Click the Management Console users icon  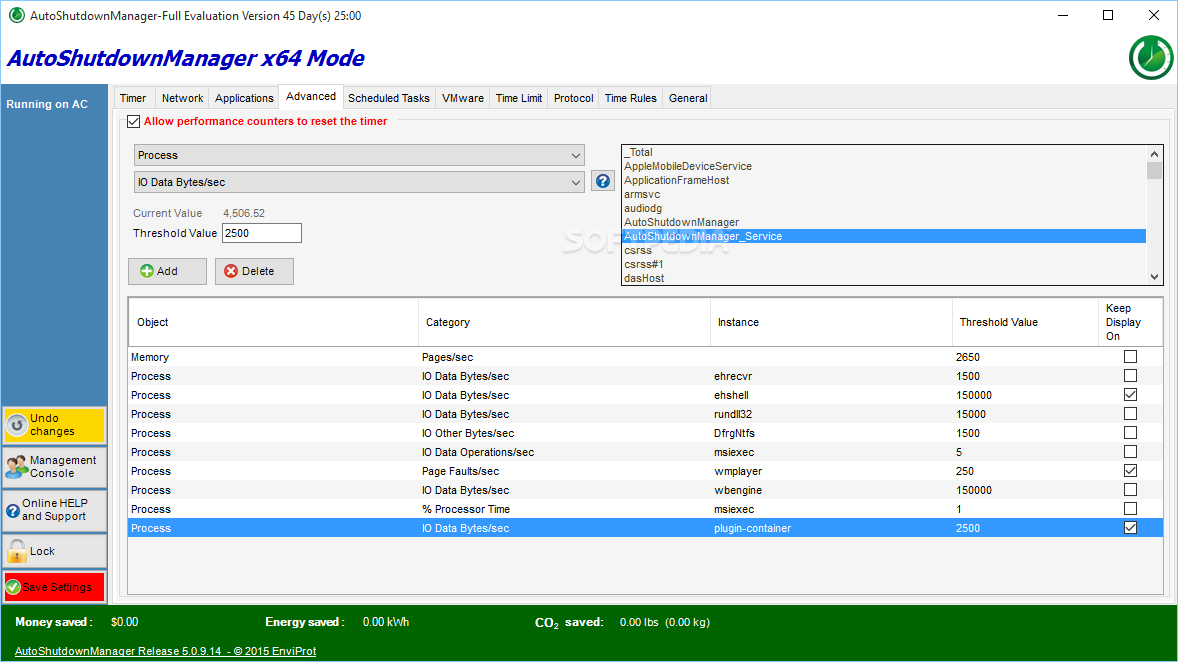click(x=17, y=467)
